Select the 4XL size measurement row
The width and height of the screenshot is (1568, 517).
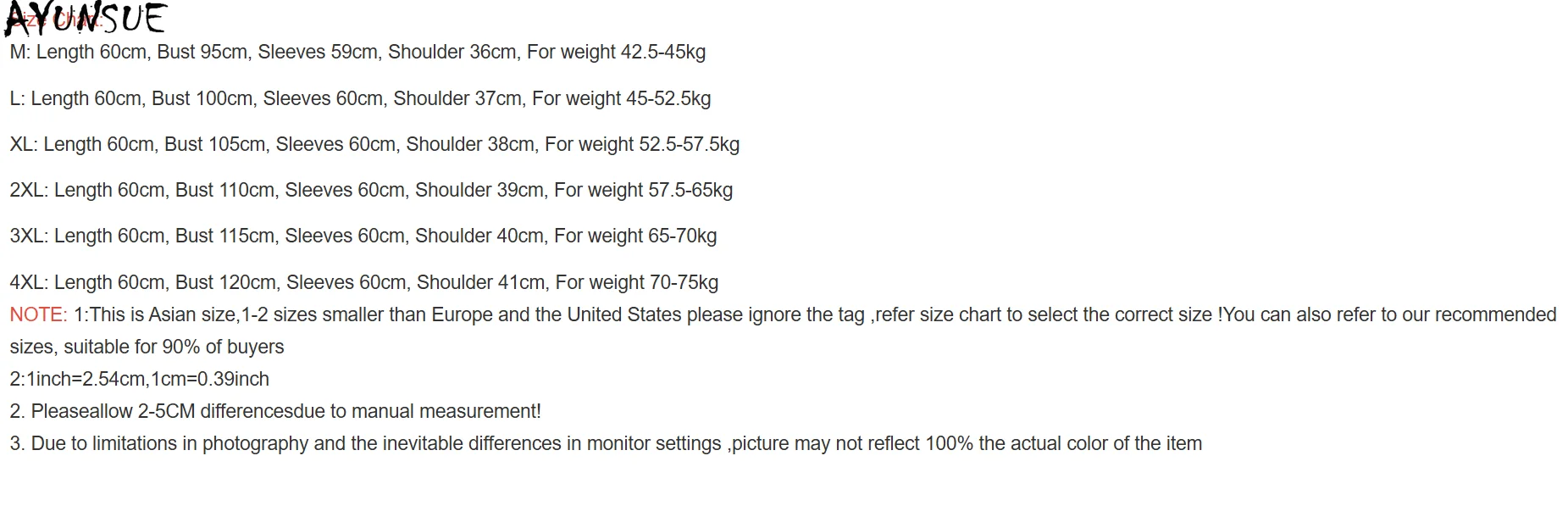pyautogui.click(x=363, y=283)
